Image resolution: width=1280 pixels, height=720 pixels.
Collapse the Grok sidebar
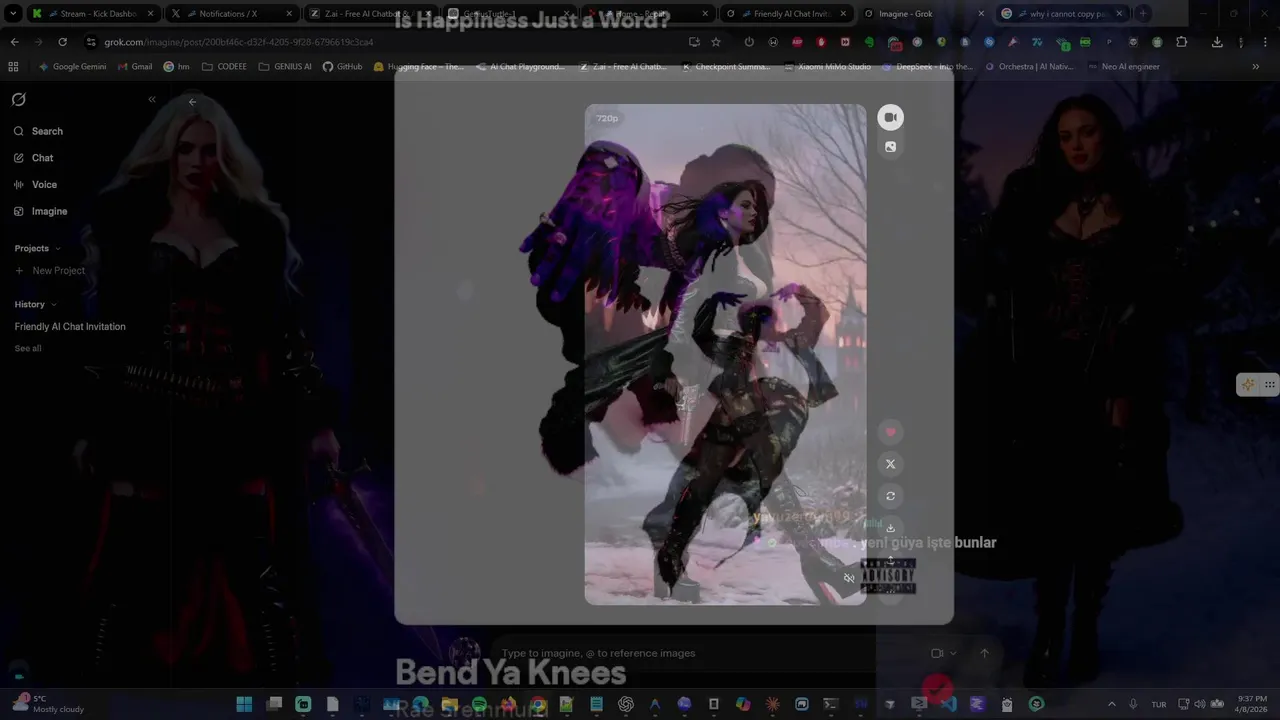152,100
